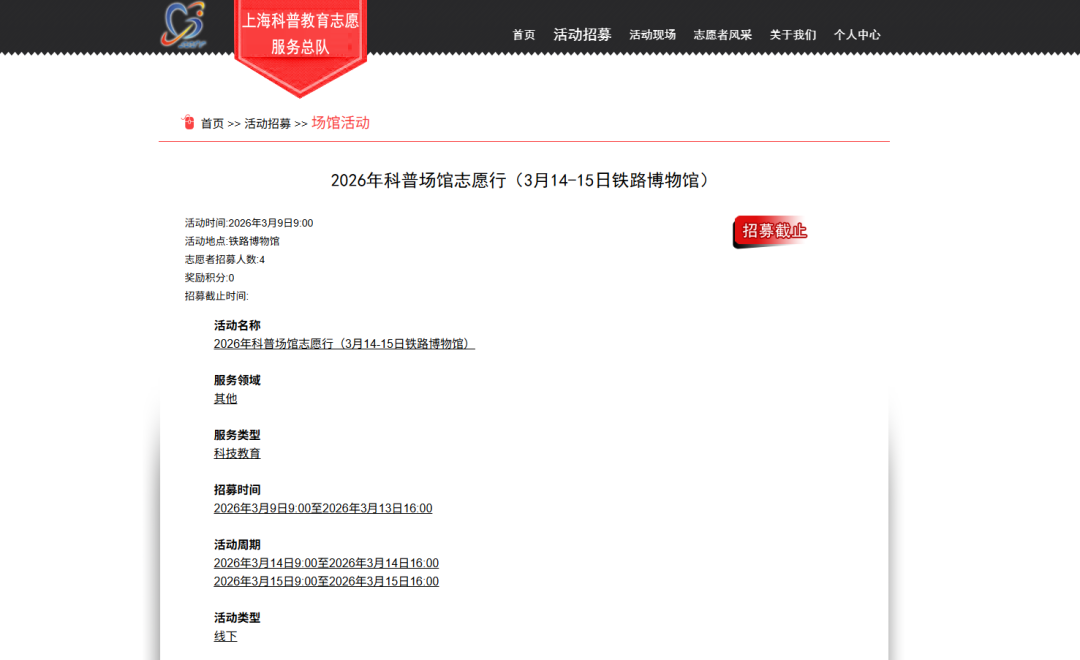Click the March 15 activity period entry

[x=326, y=582]
